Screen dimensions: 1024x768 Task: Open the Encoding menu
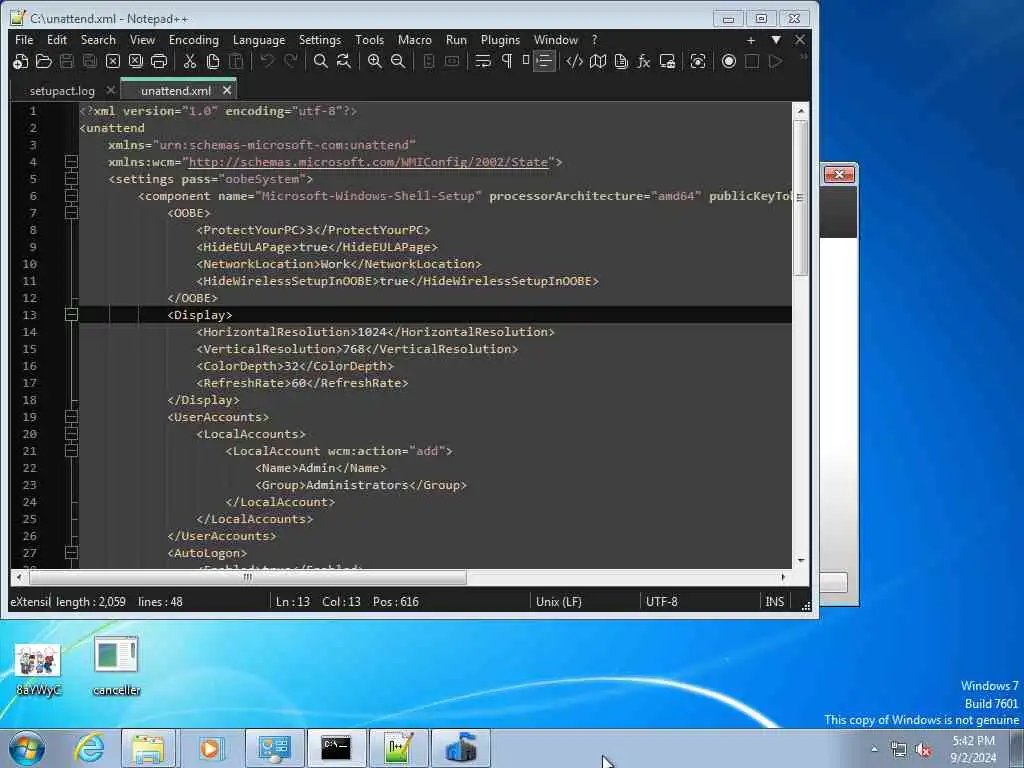(194, 40)
